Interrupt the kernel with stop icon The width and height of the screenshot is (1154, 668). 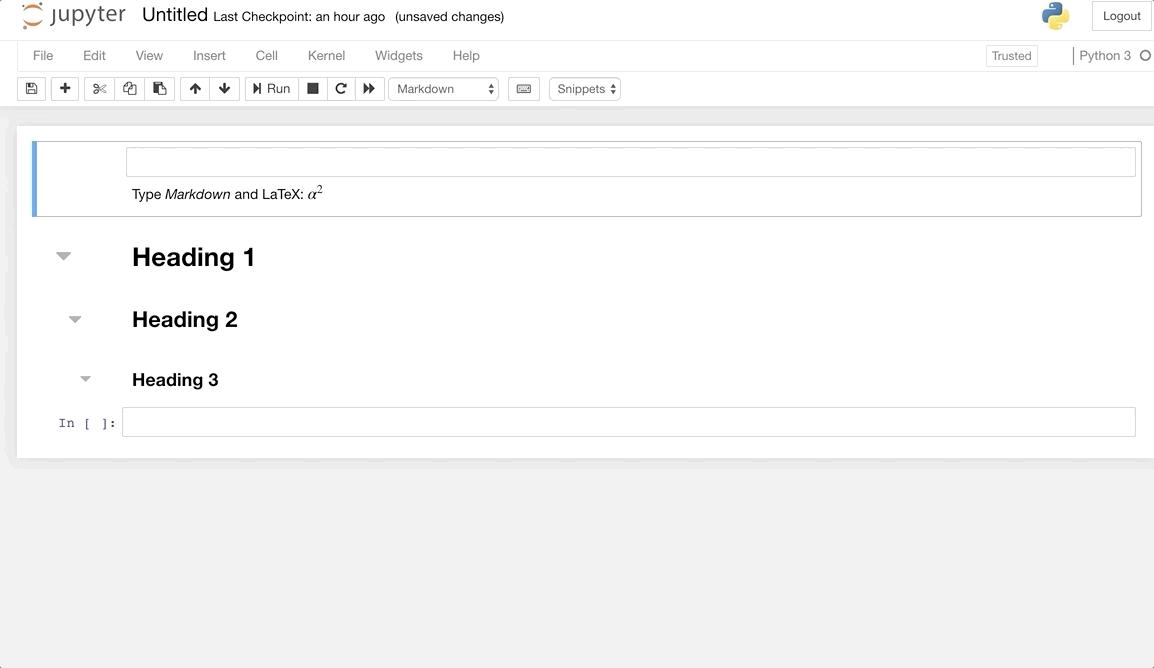(312, 88)
